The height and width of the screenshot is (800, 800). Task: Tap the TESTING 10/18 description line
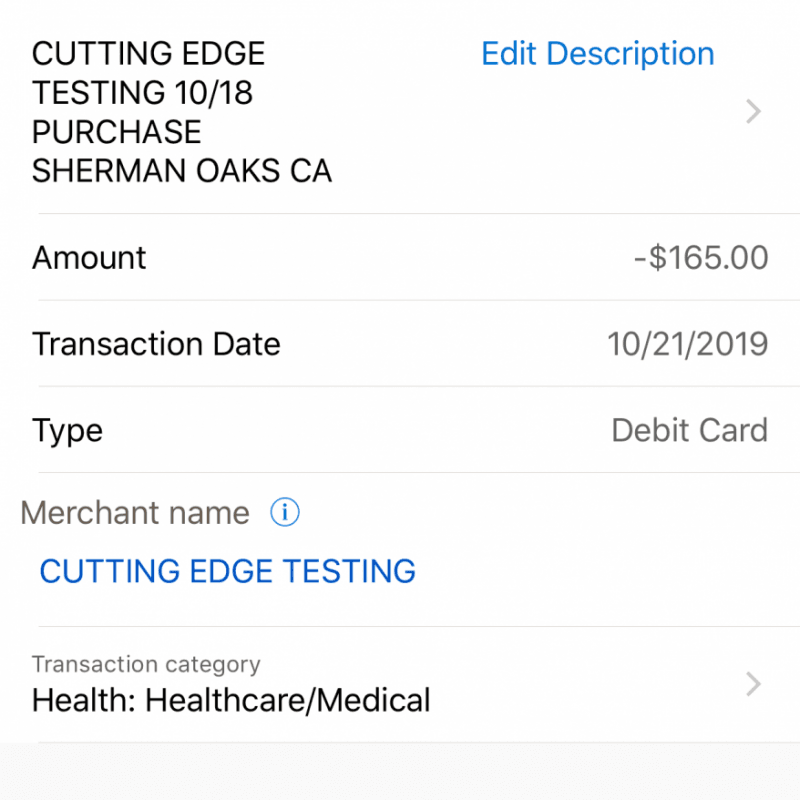click(x=142, y=92)
